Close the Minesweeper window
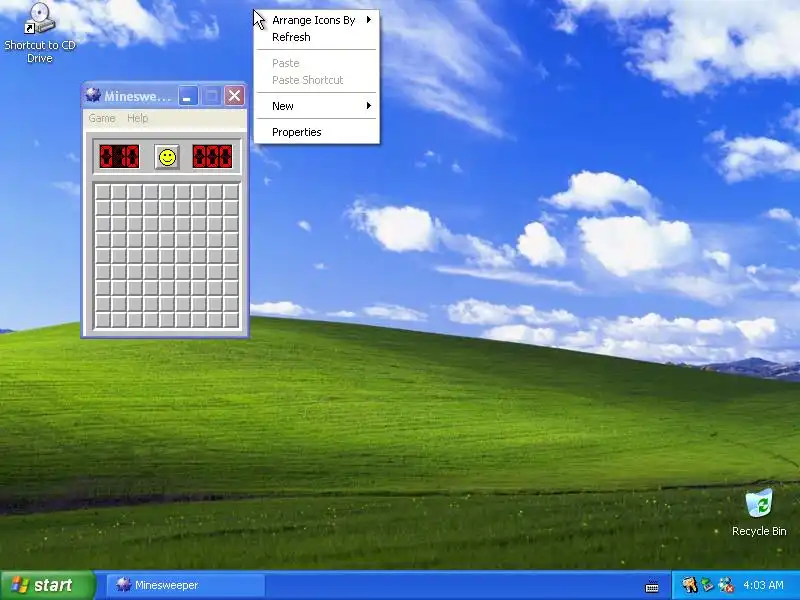The image size is (800, 600). (x=235, y=95)
